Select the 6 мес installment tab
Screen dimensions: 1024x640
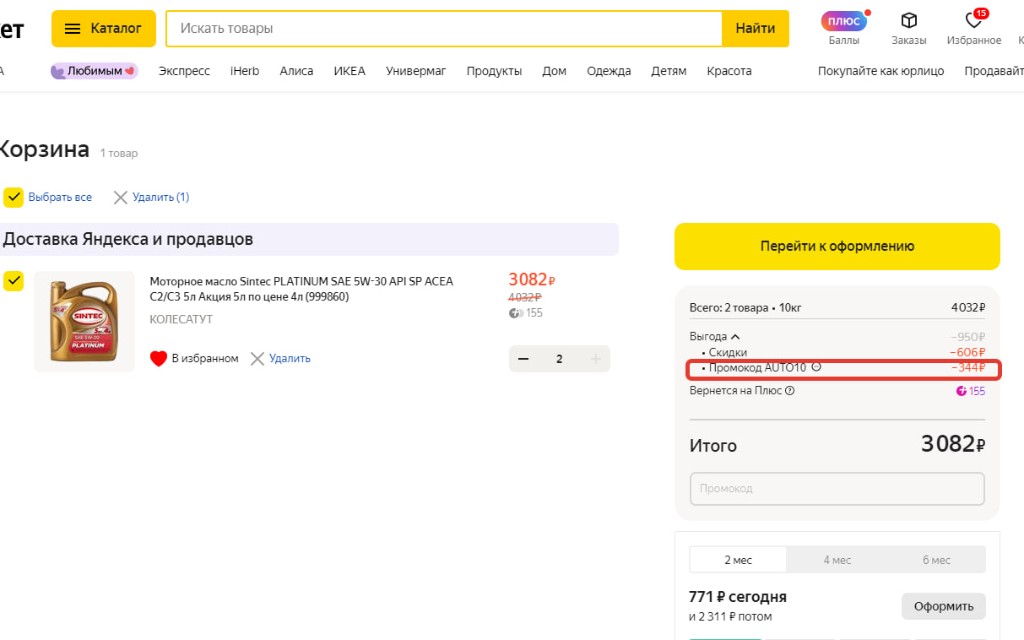point(936,560)
